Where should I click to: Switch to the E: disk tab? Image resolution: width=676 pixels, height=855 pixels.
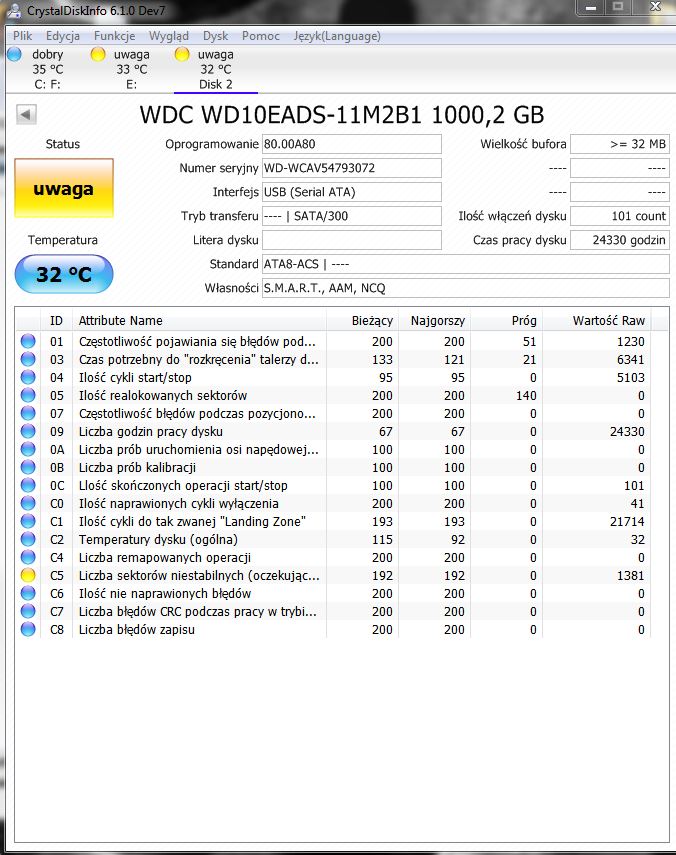(x=131, y=69)
